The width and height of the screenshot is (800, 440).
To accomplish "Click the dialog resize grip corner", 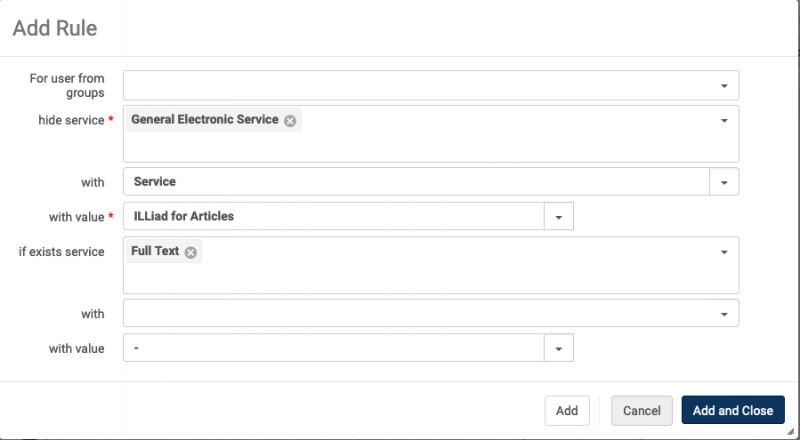I will 791,431.
